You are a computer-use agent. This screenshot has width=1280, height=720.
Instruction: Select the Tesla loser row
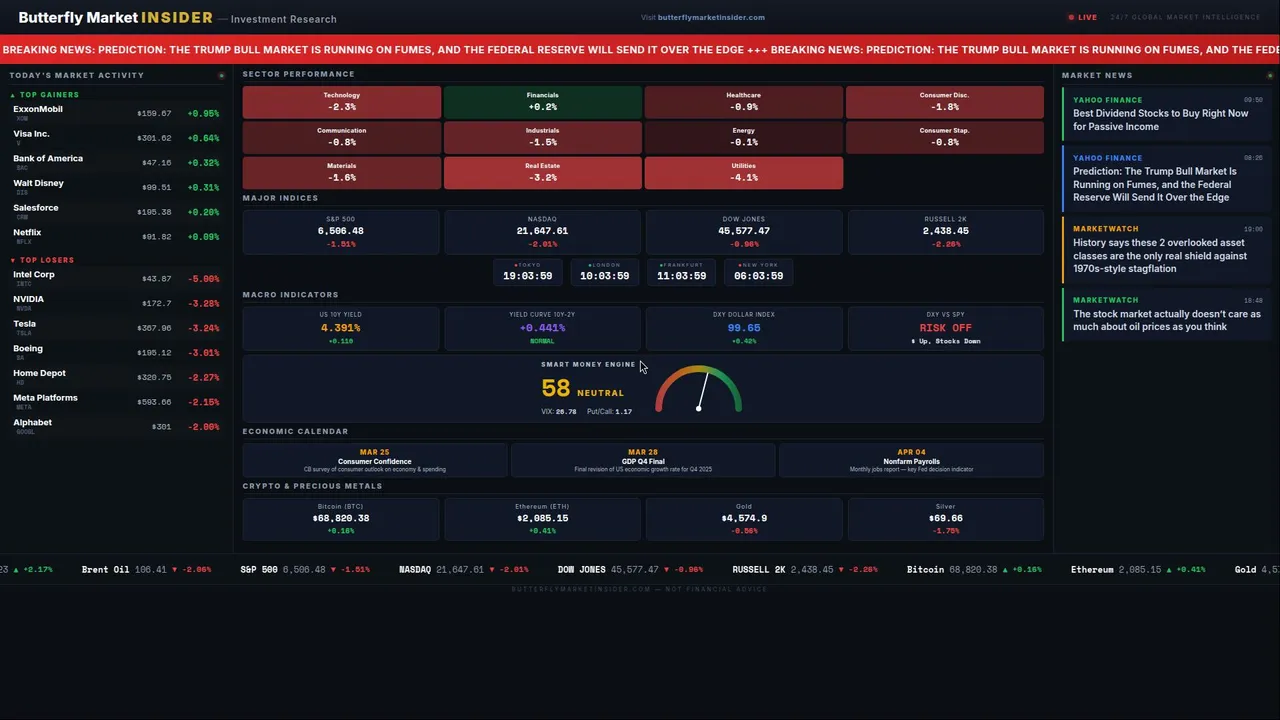[x=116, y=328]
